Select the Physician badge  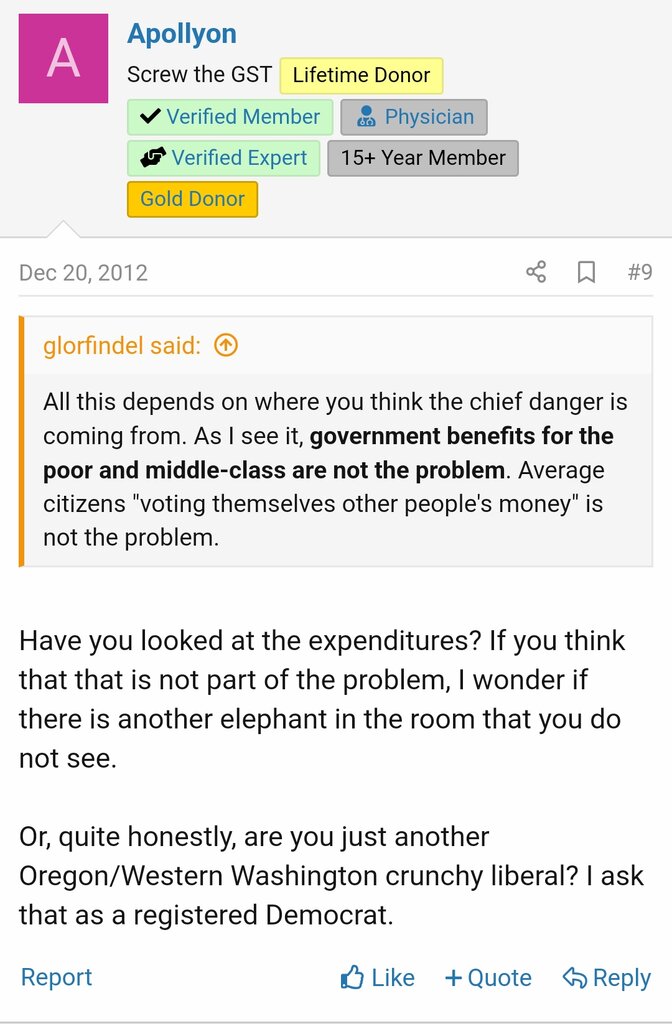(414, 117)
